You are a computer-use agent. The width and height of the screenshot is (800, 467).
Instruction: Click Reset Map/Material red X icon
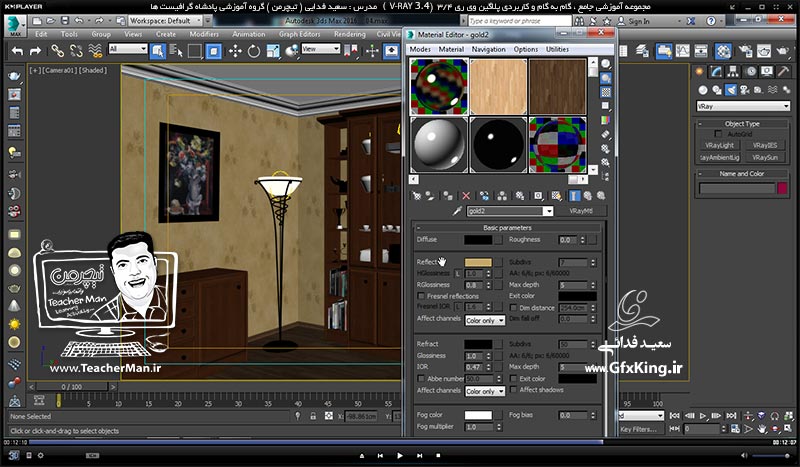(466, 196)
